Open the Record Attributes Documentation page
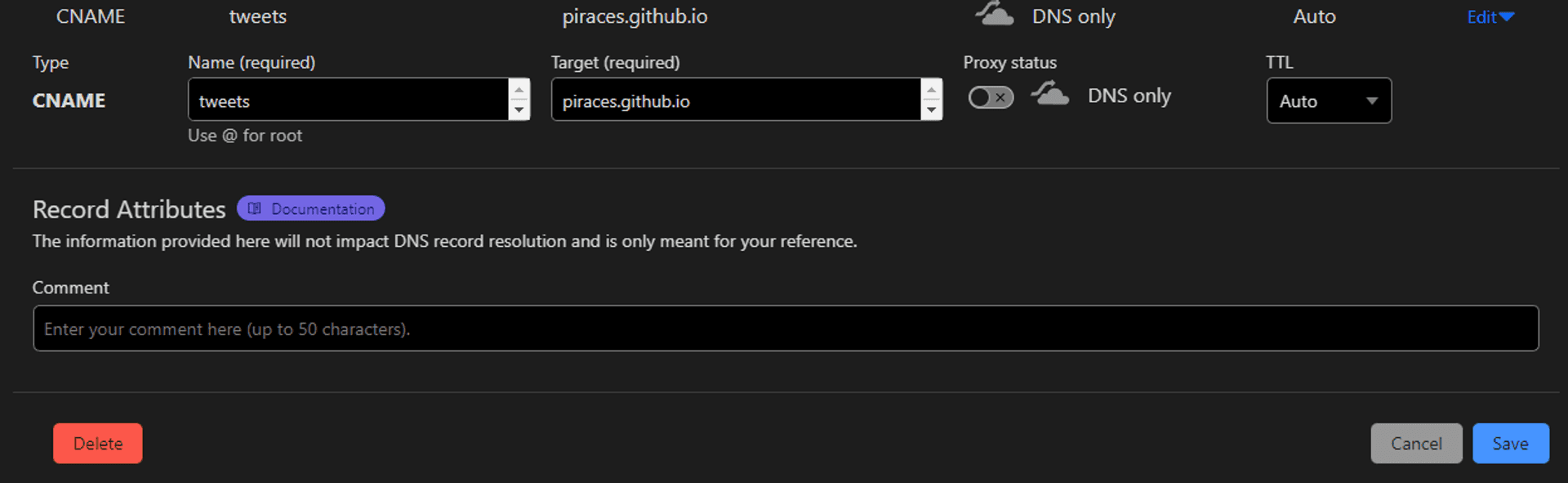The image size is (1568, 483). pyautogui.click(x=310, y=208)
